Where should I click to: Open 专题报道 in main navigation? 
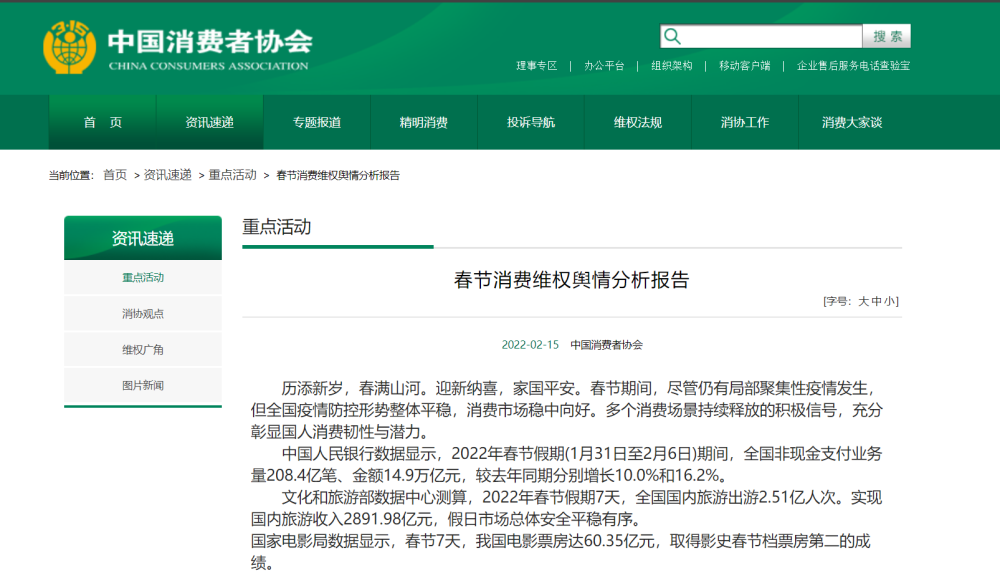pos(317,123)
